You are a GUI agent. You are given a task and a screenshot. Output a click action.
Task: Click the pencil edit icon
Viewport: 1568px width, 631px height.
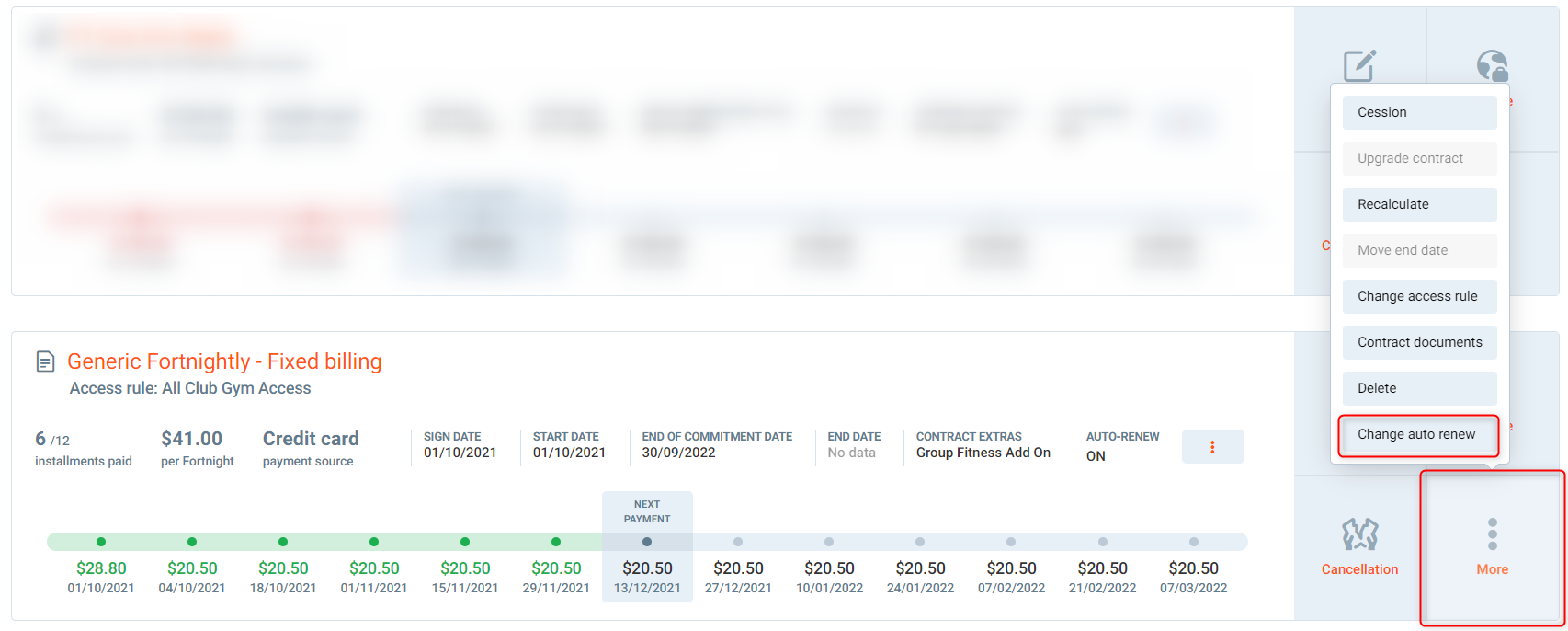1359,66
